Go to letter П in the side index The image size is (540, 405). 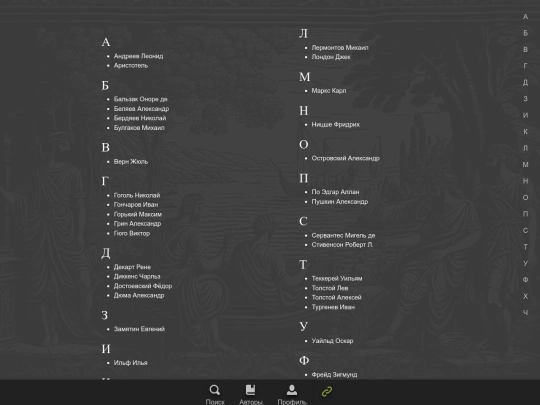coord(525,214)
